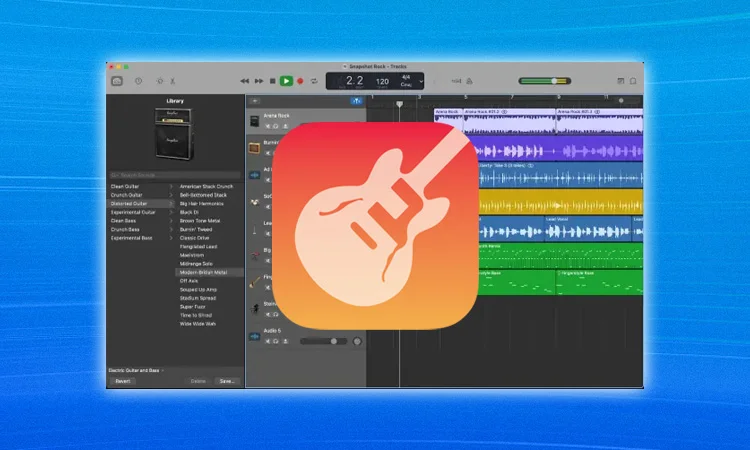Solo the Audio 5 track
The height and width of the screenshot is (450, 750).
276,341
